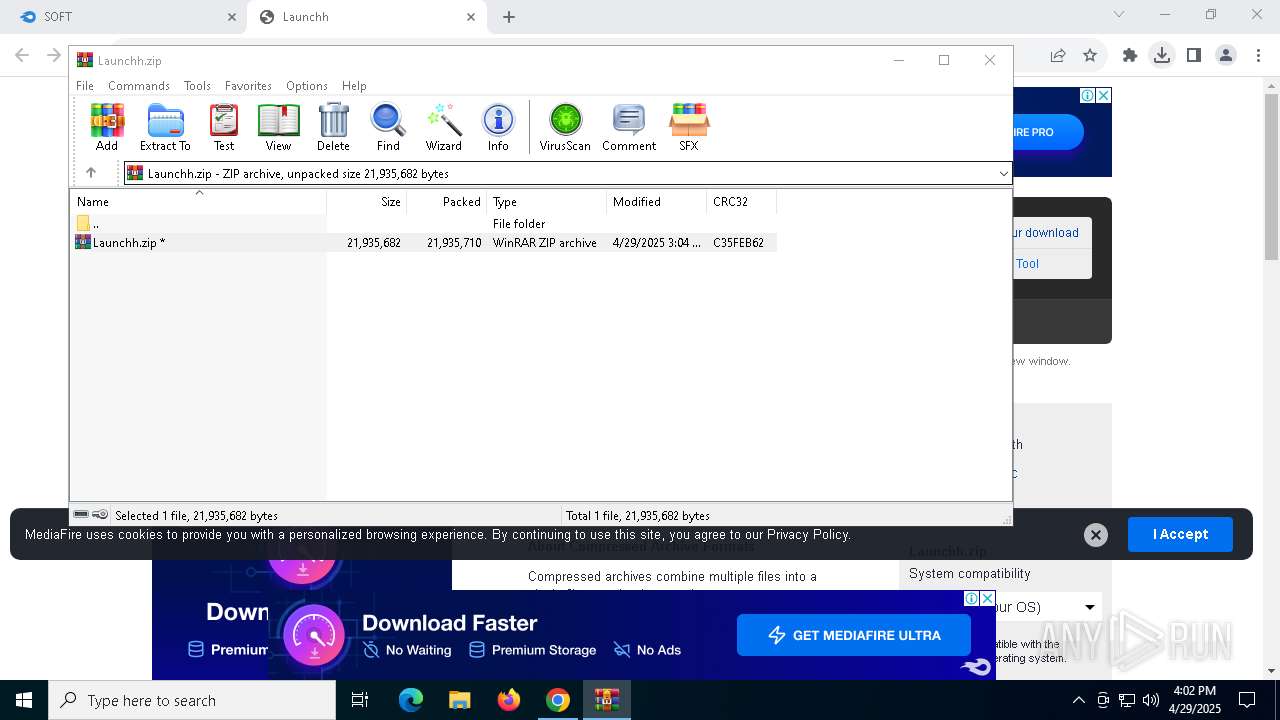The height and width of the screenshot is (720, 1280).
Task: Accept MediaFire cookies with I Accept
Action: point(1180,534)
